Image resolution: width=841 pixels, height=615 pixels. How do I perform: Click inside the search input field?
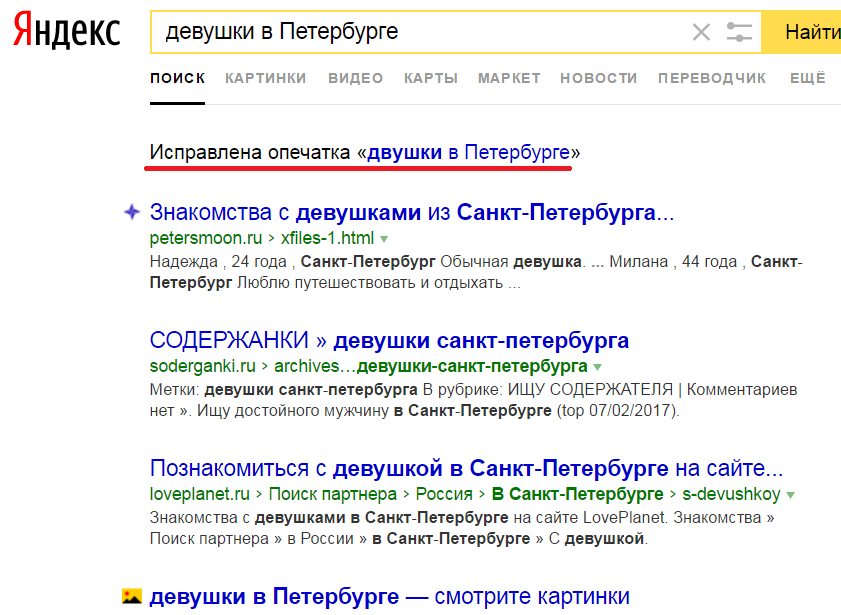coord(420,32)
